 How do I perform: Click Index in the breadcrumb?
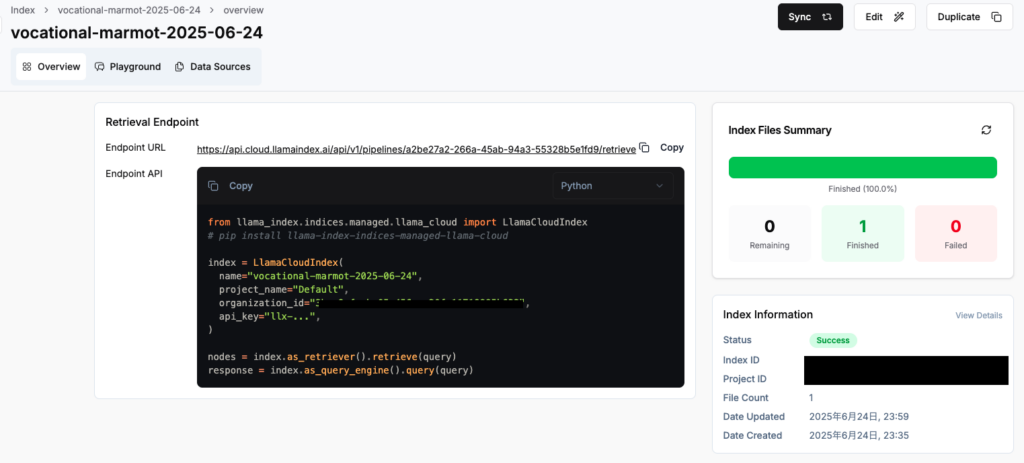(23, 10)
